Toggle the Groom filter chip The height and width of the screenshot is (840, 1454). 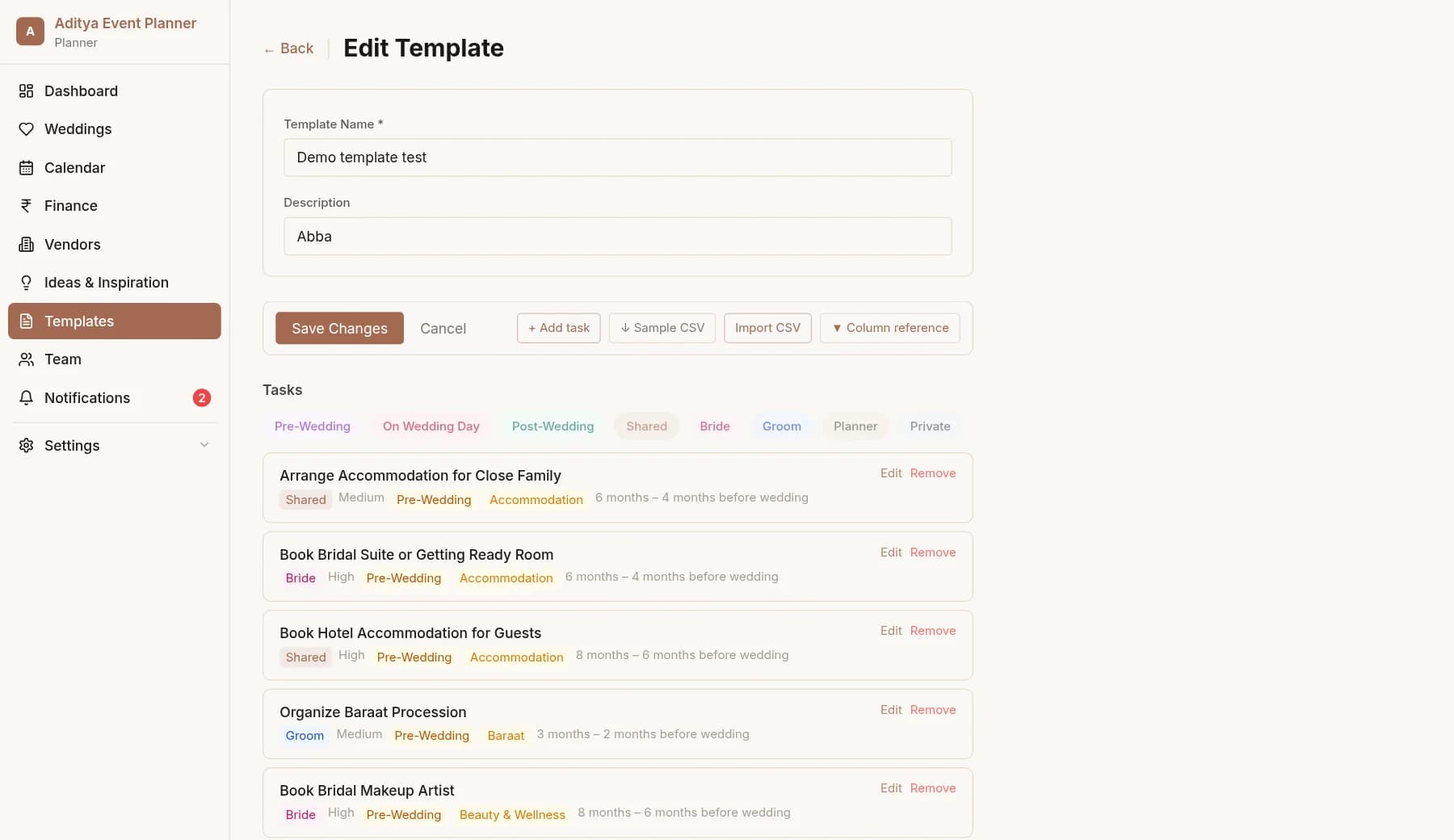pyautogui.click(x=782, y=426)
